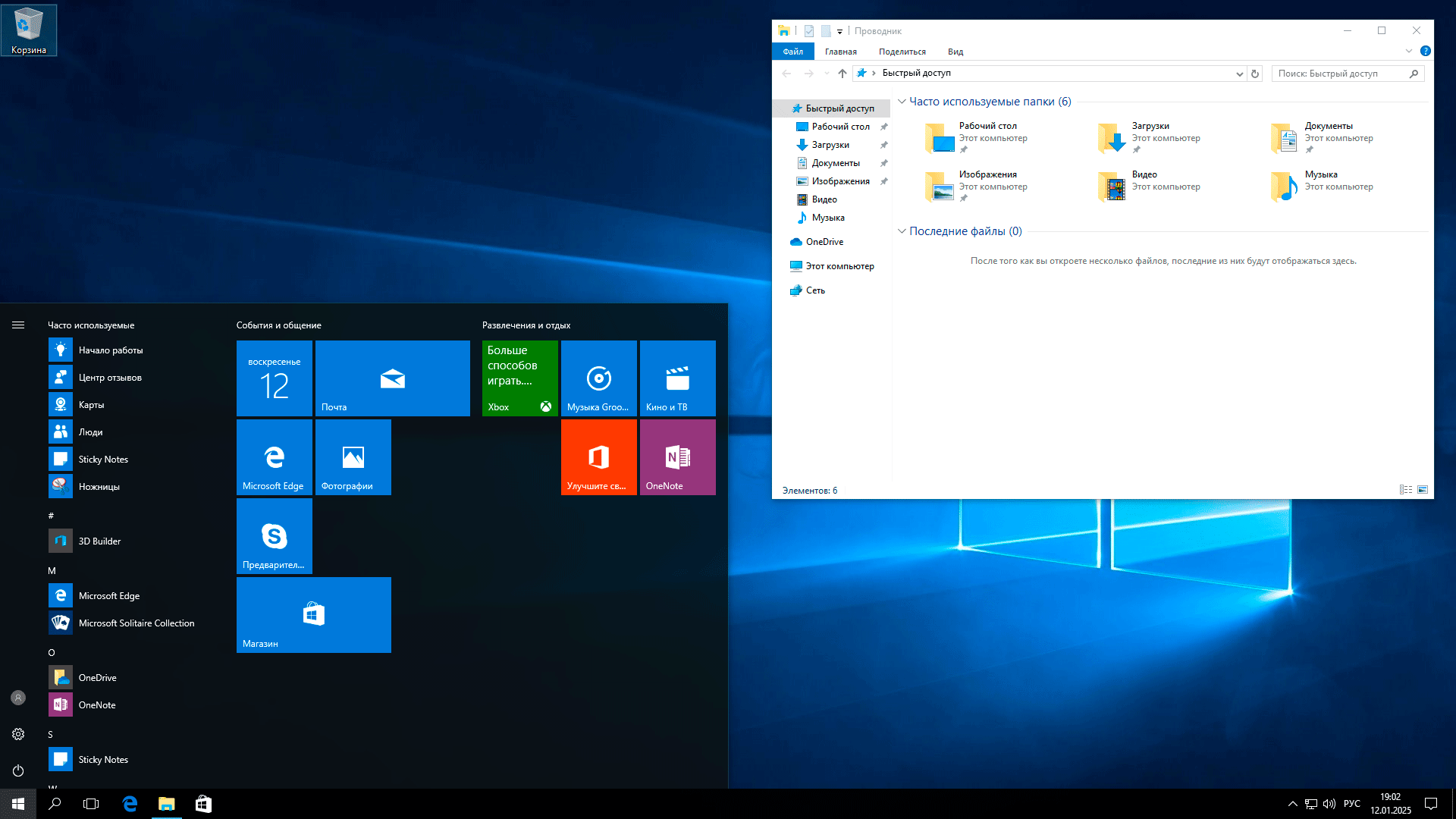Switch to large icons view in Explorer
The width and height of the screenshot is (1456, 819).
click(x=1423, y=490)
